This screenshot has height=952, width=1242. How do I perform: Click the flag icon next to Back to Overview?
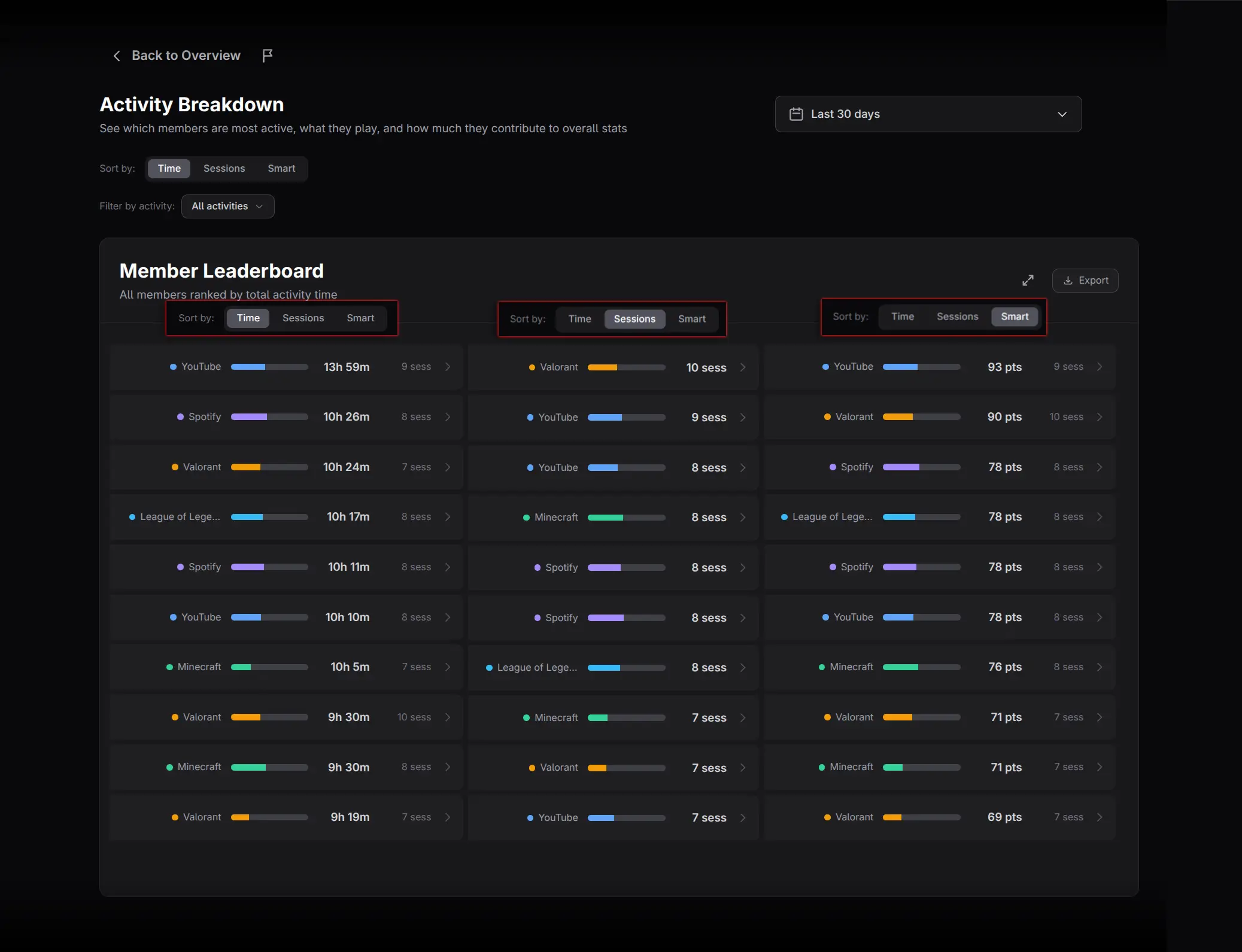268,56
